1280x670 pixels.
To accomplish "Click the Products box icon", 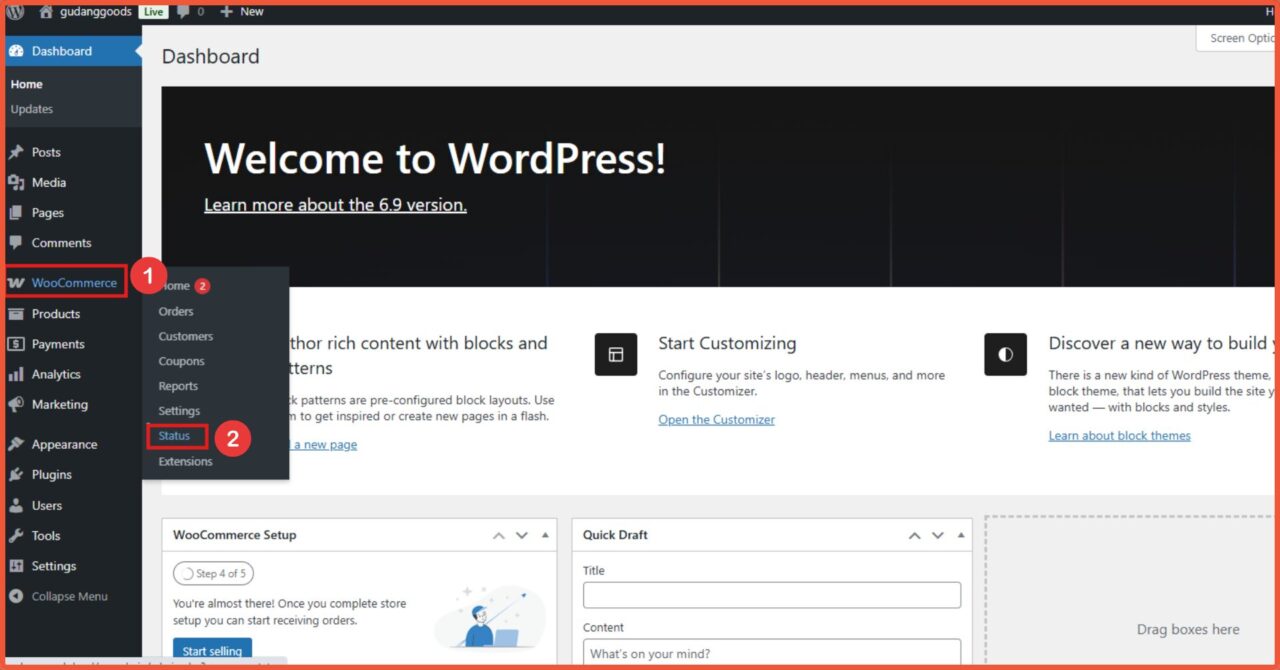I will 16,314.
